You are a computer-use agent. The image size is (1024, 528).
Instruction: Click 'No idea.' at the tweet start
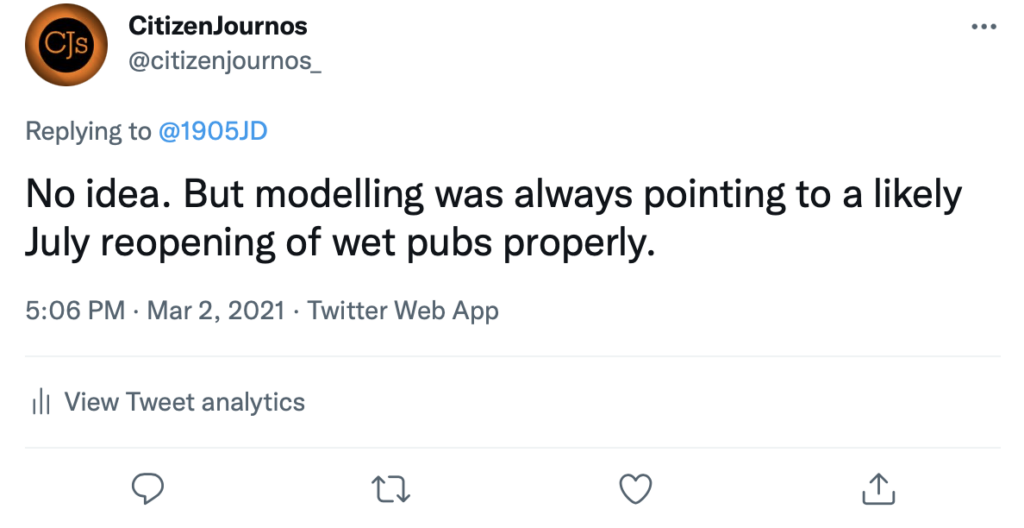[x=99, y=195]
